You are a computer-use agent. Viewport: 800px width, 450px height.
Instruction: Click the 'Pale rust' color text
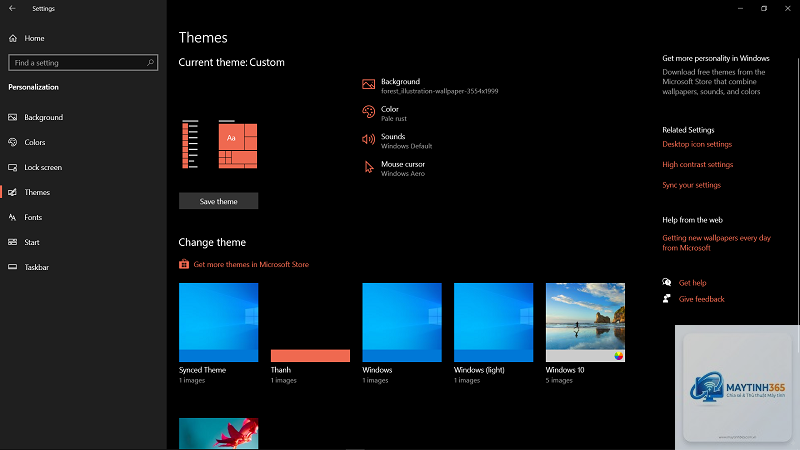point(394,119)
